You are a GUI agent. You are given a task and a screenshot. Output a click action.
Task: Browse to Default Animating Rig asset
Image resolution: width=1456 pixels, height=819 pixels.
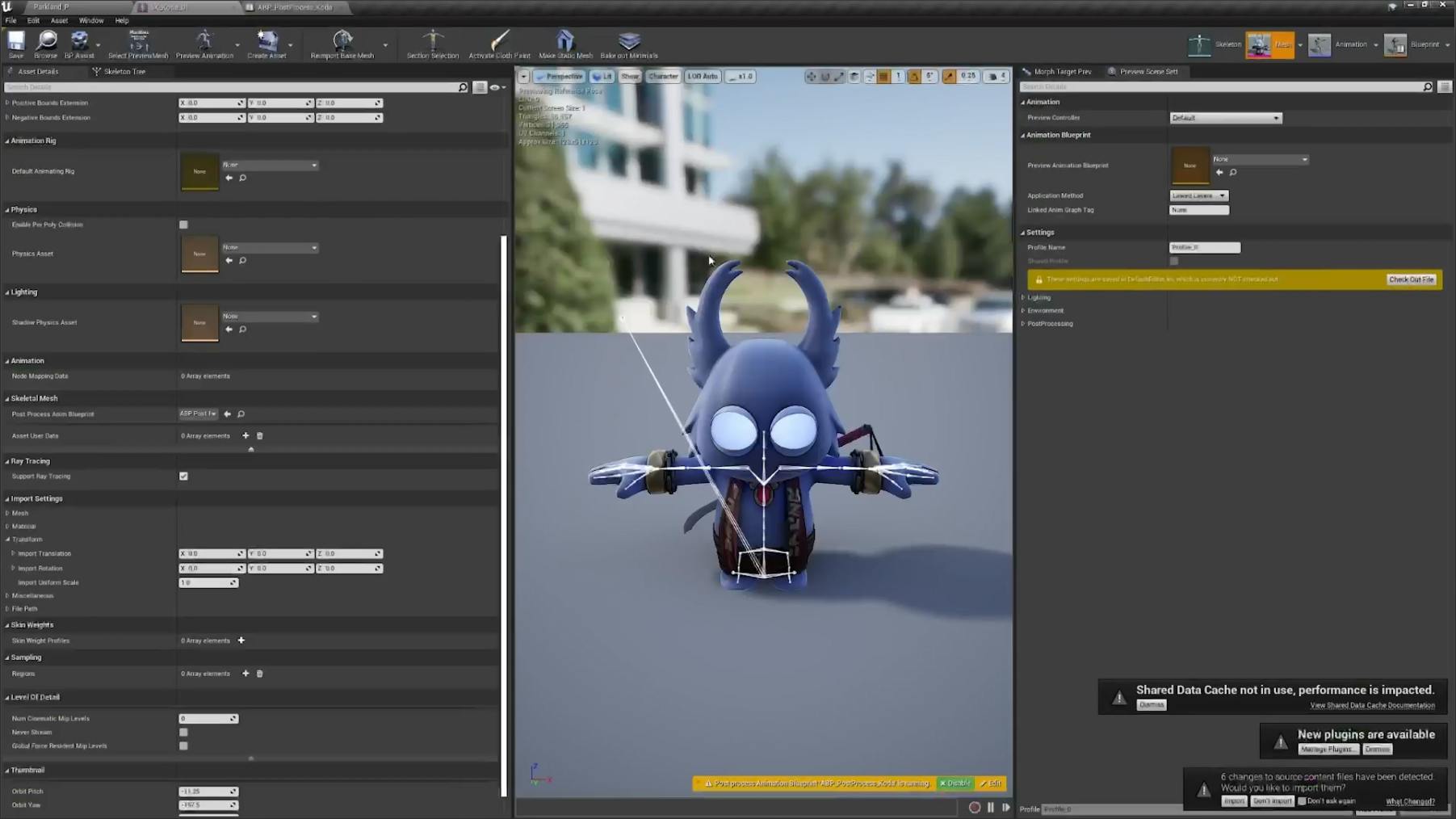point(242,178)
